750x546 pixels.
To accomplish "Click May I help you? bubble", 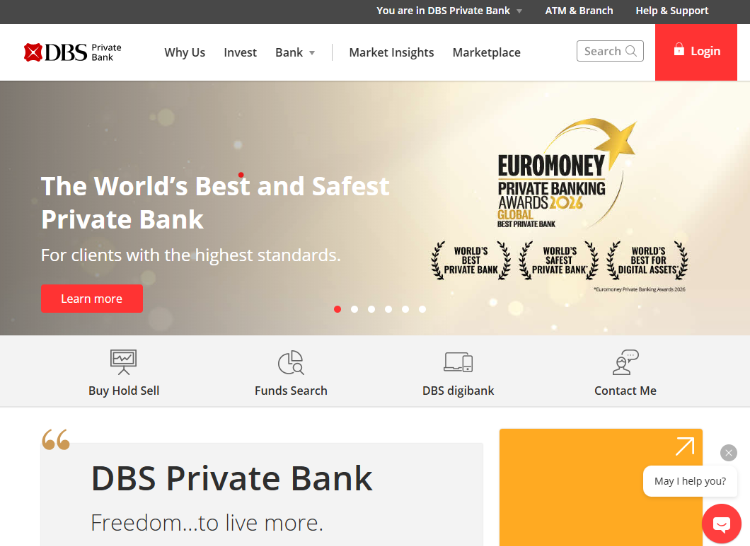I will coord(690,481).
